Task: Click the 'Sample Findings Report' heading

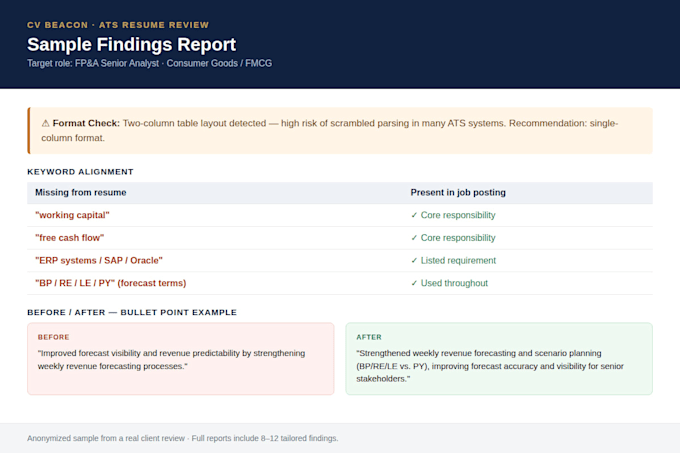Action: click(131, 44)
